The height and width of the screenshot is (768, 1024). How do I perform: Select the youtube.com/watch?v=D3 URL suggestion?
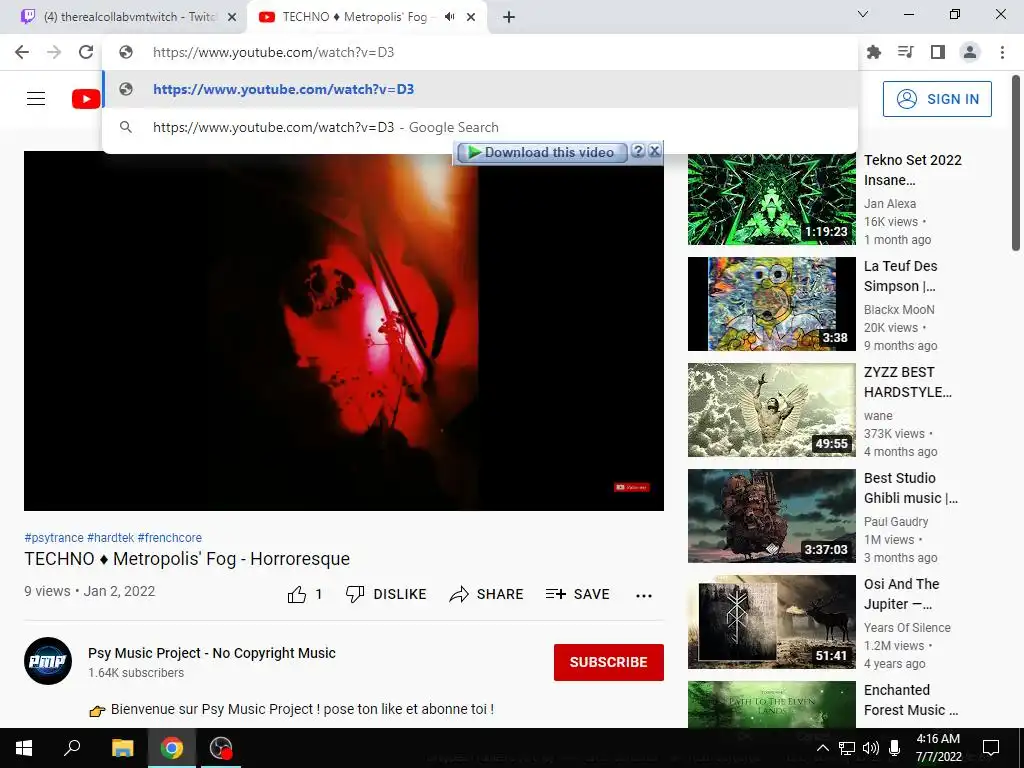pyautogui.click(x=480, y=89)
